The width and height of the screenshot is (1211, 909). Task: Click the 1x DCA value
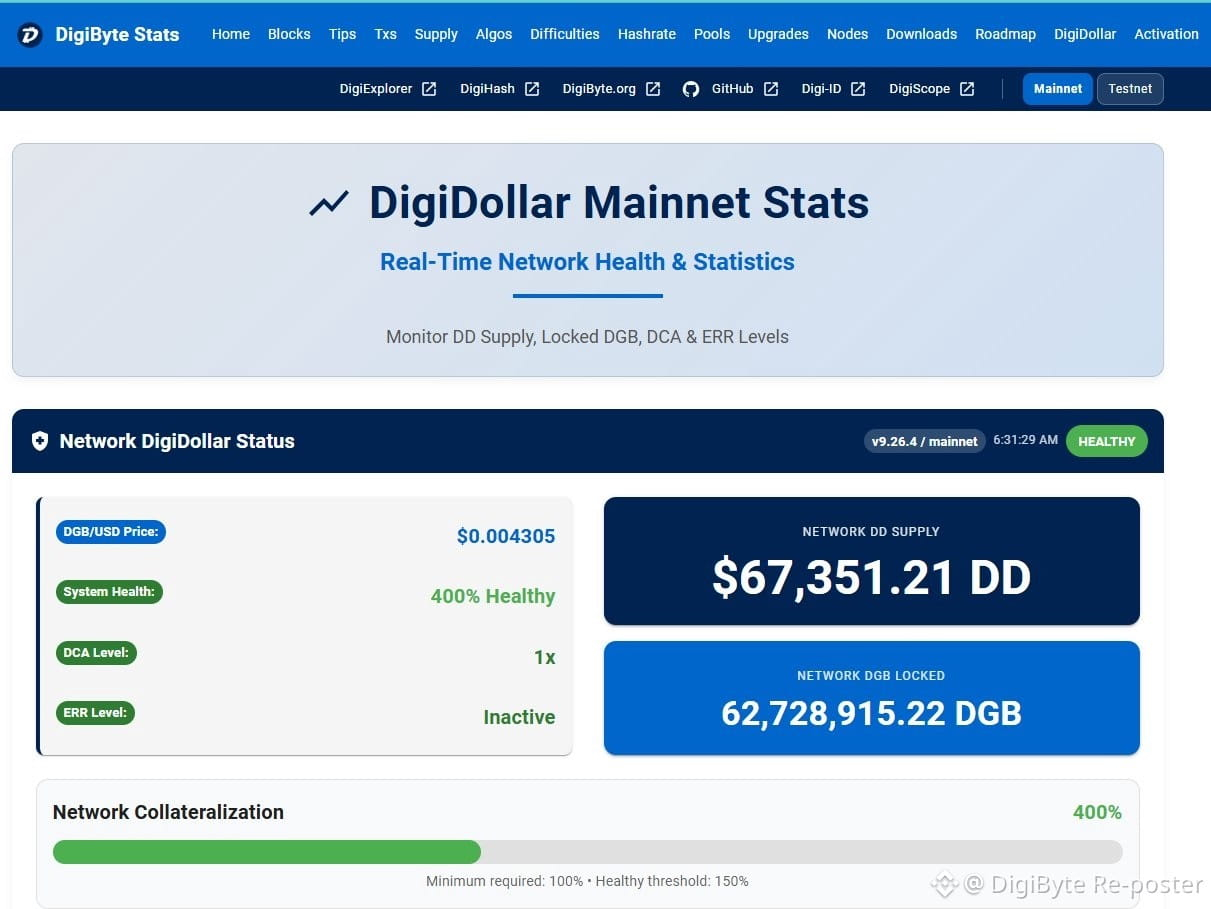[544, 657]
